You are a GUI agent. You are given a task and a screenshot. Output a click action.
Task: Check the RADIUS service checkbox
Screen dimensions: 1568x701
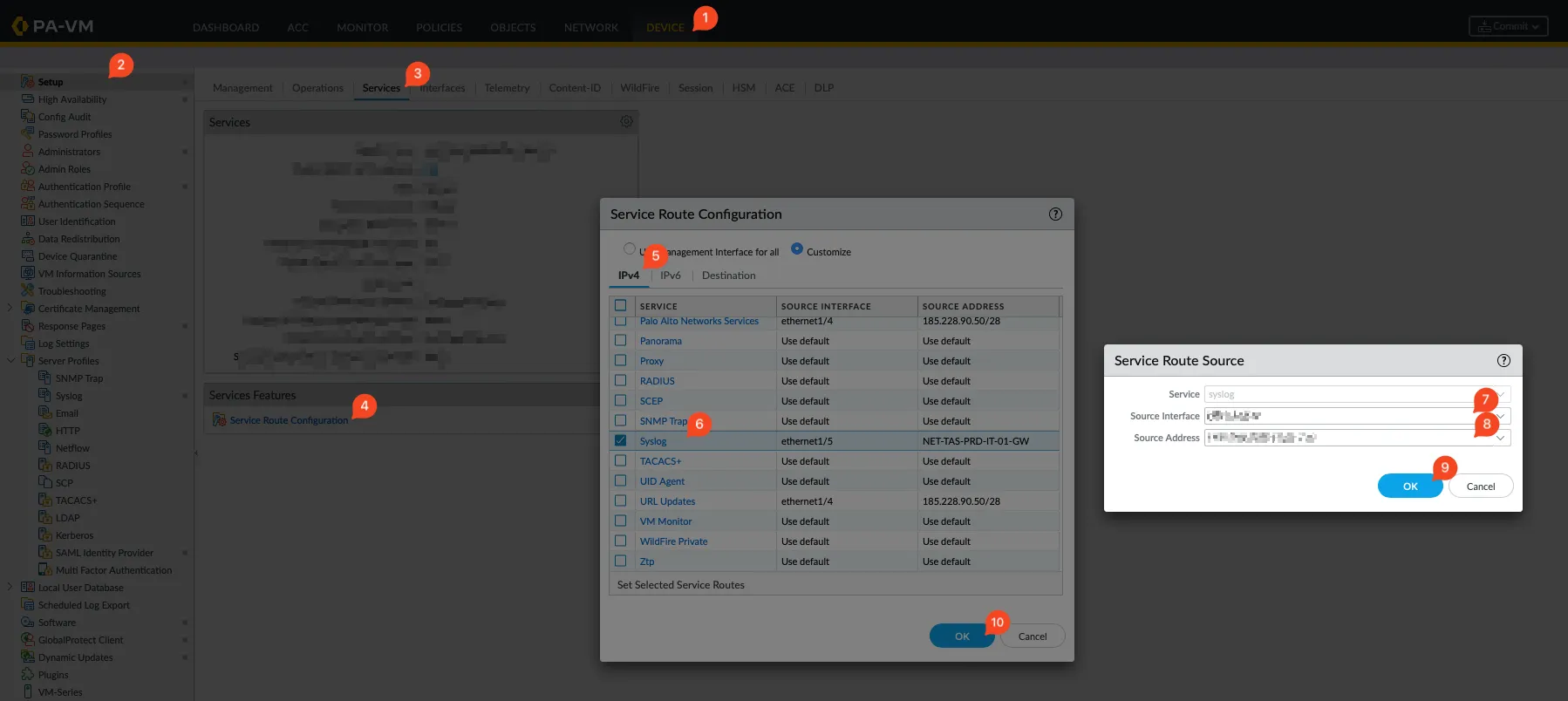point(621,381)
